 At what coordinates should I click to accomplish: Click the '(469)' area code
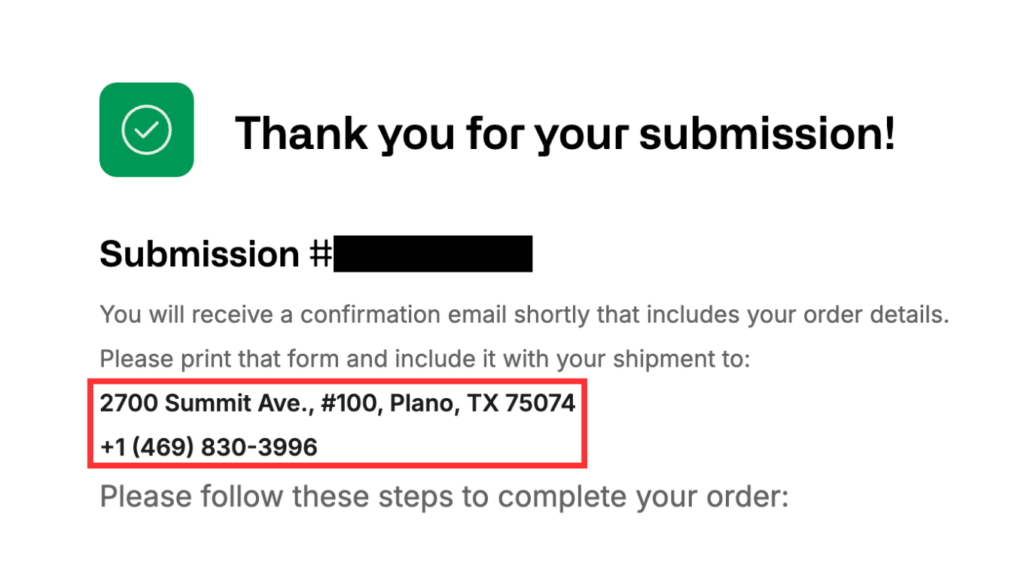tap(163, 447)
